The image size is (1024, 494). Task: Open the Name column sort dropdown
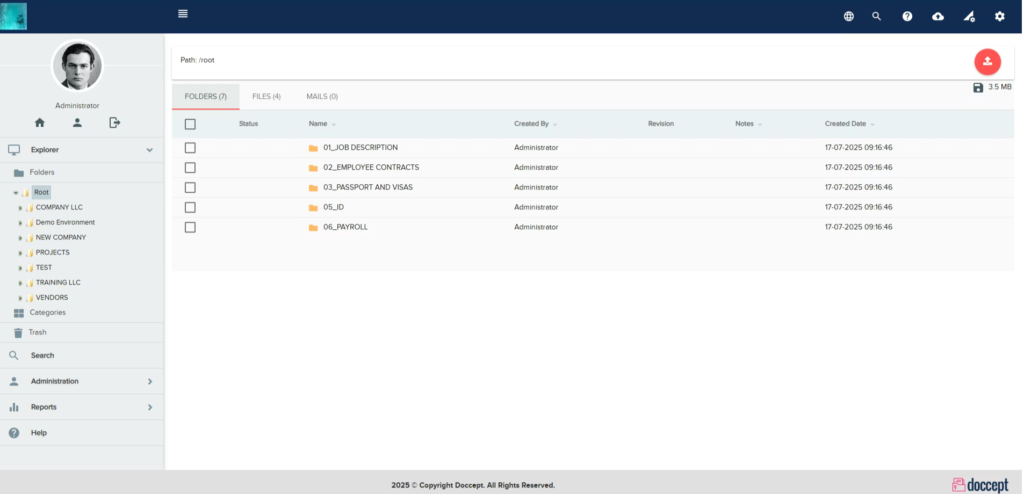coord(334,124)
